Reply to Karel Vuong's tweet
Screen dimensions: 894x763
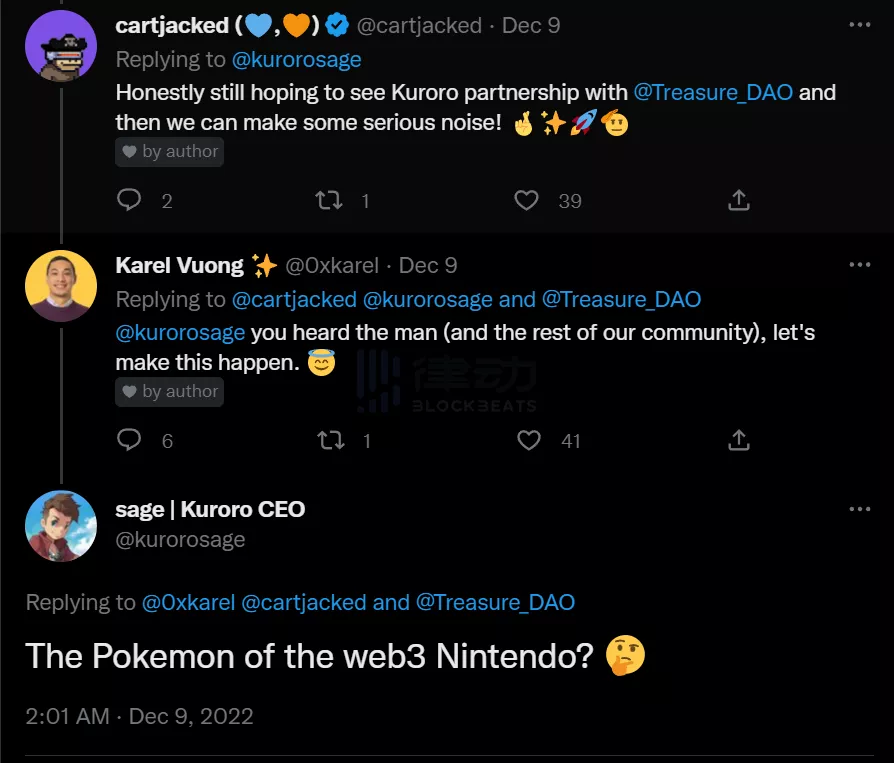click(130, 440)
